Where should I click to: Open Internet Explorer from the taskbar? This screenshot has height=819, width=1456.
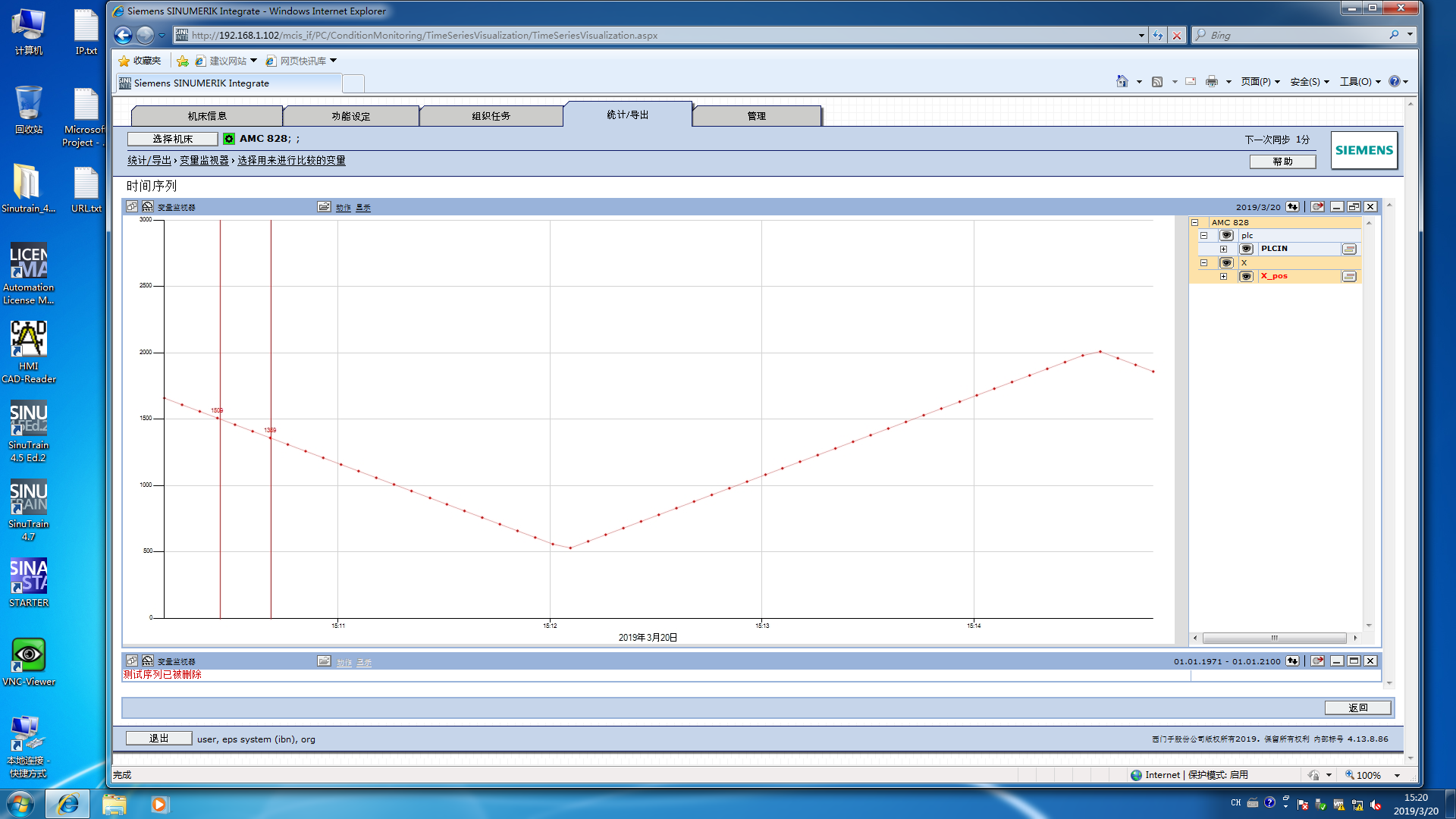[67, 804]
